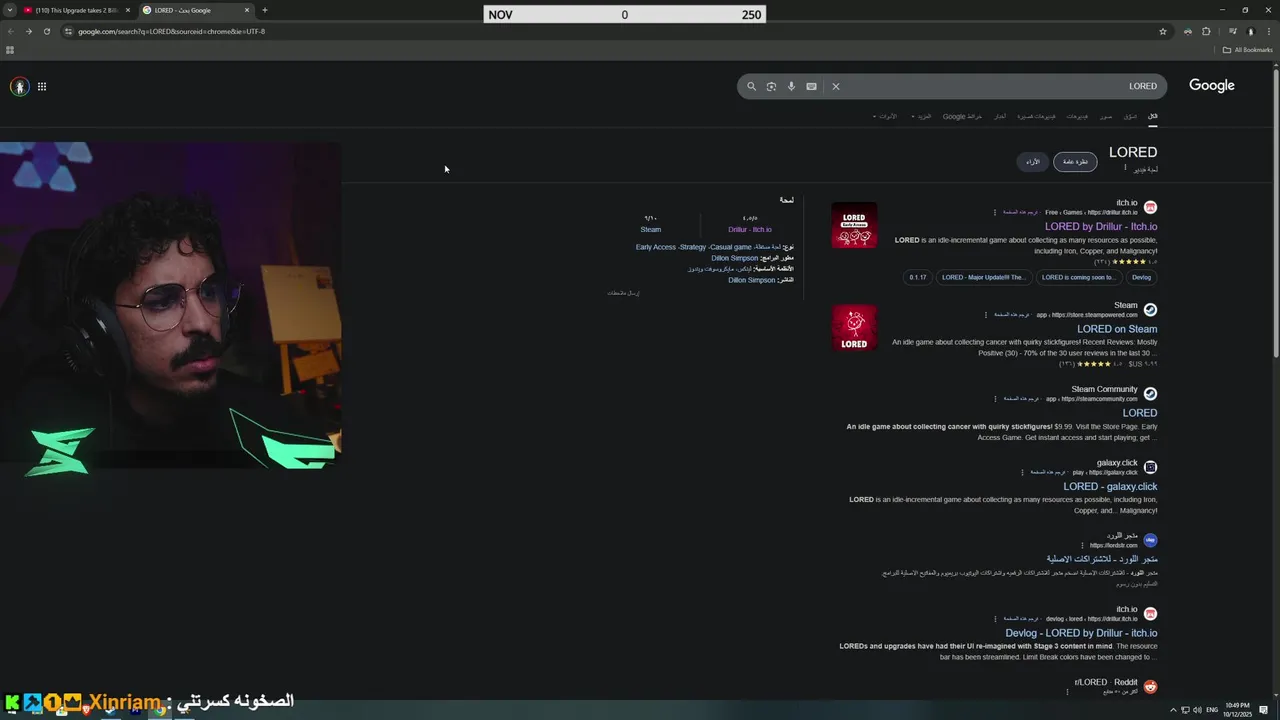Open 'متجر اللورد' store result link
Viewport: 1280px width, 720px height.
click(1102, 559)
